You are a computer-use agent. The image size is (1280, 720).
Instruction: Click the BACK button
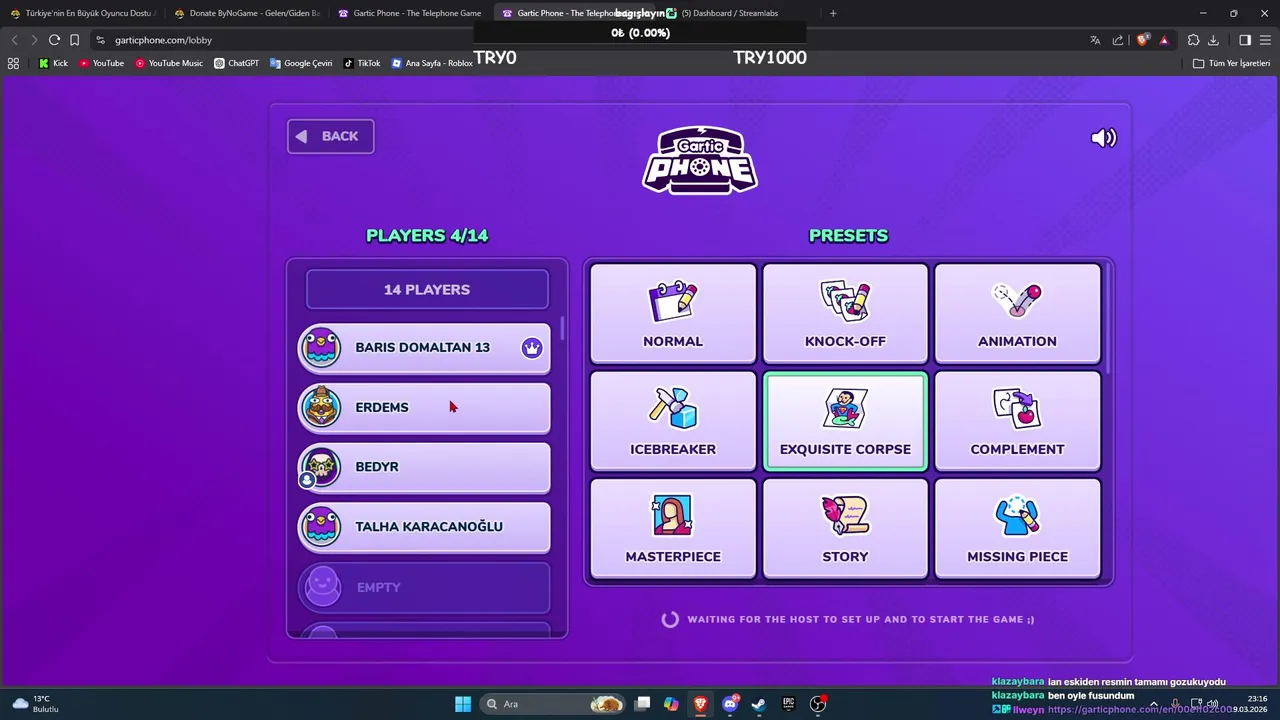coord(331,136)
